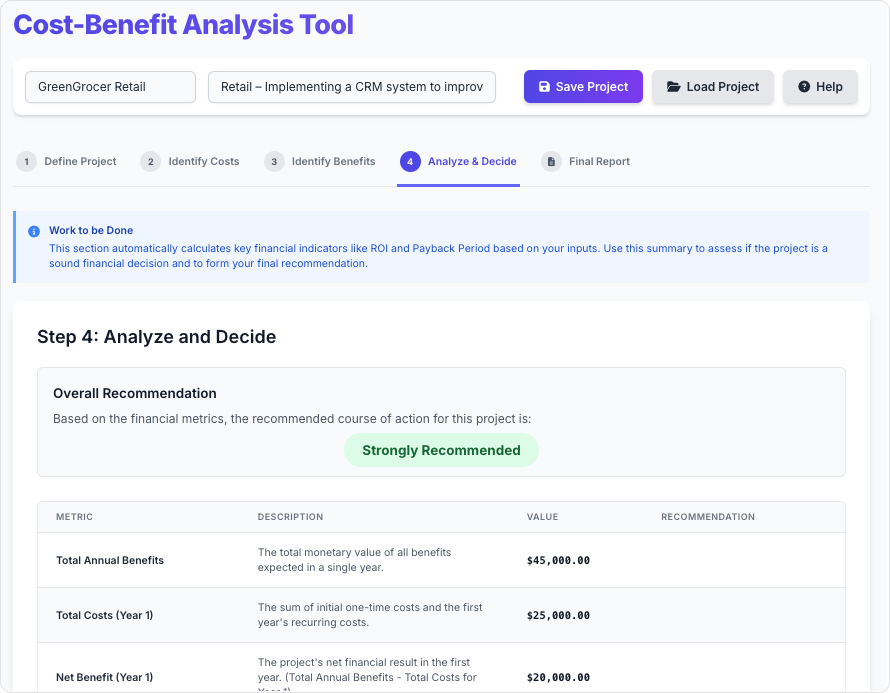This screenshot has height=693, width=890.
Task: Click the step 3 number circle
Action: coord(274,162)
